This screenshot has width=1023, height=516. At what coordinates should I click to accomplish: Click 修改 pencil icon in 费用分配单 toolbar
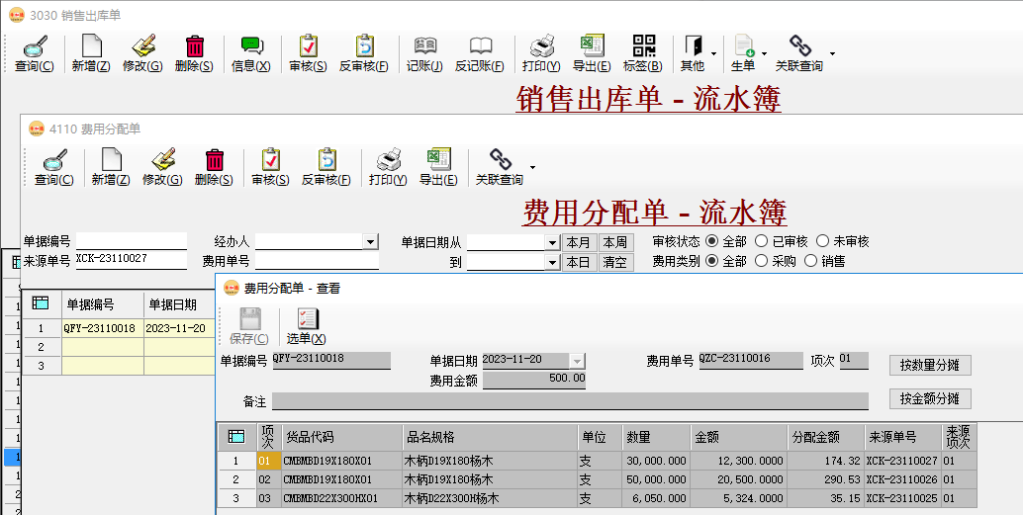(163, 160)
